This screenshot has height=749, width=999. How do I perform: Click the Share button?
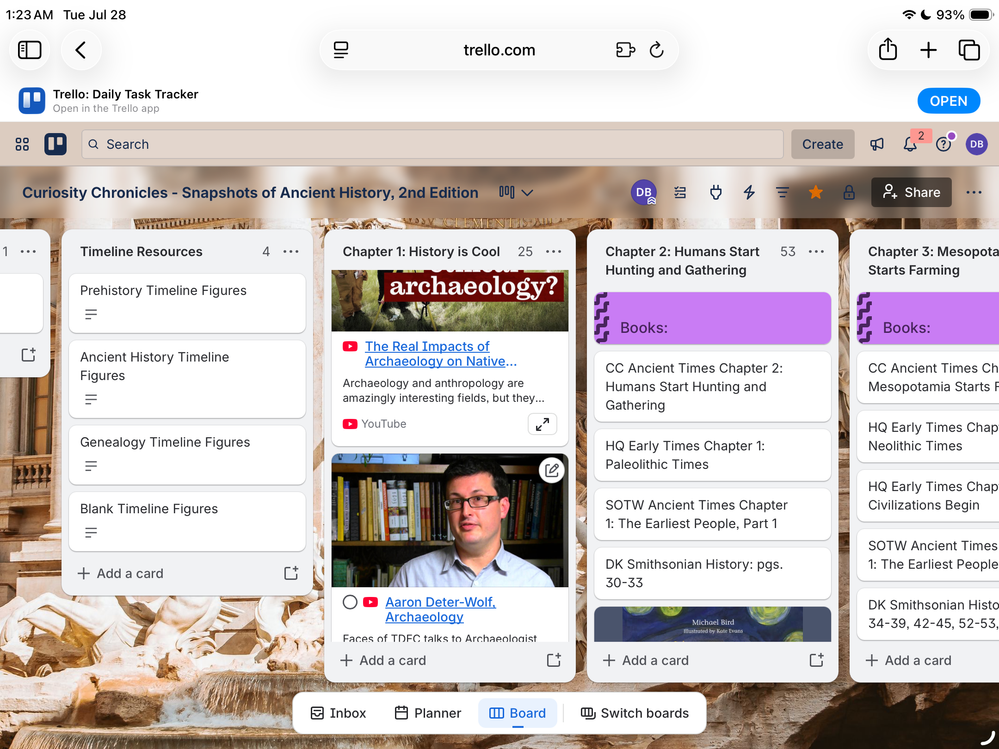point(911,192)
